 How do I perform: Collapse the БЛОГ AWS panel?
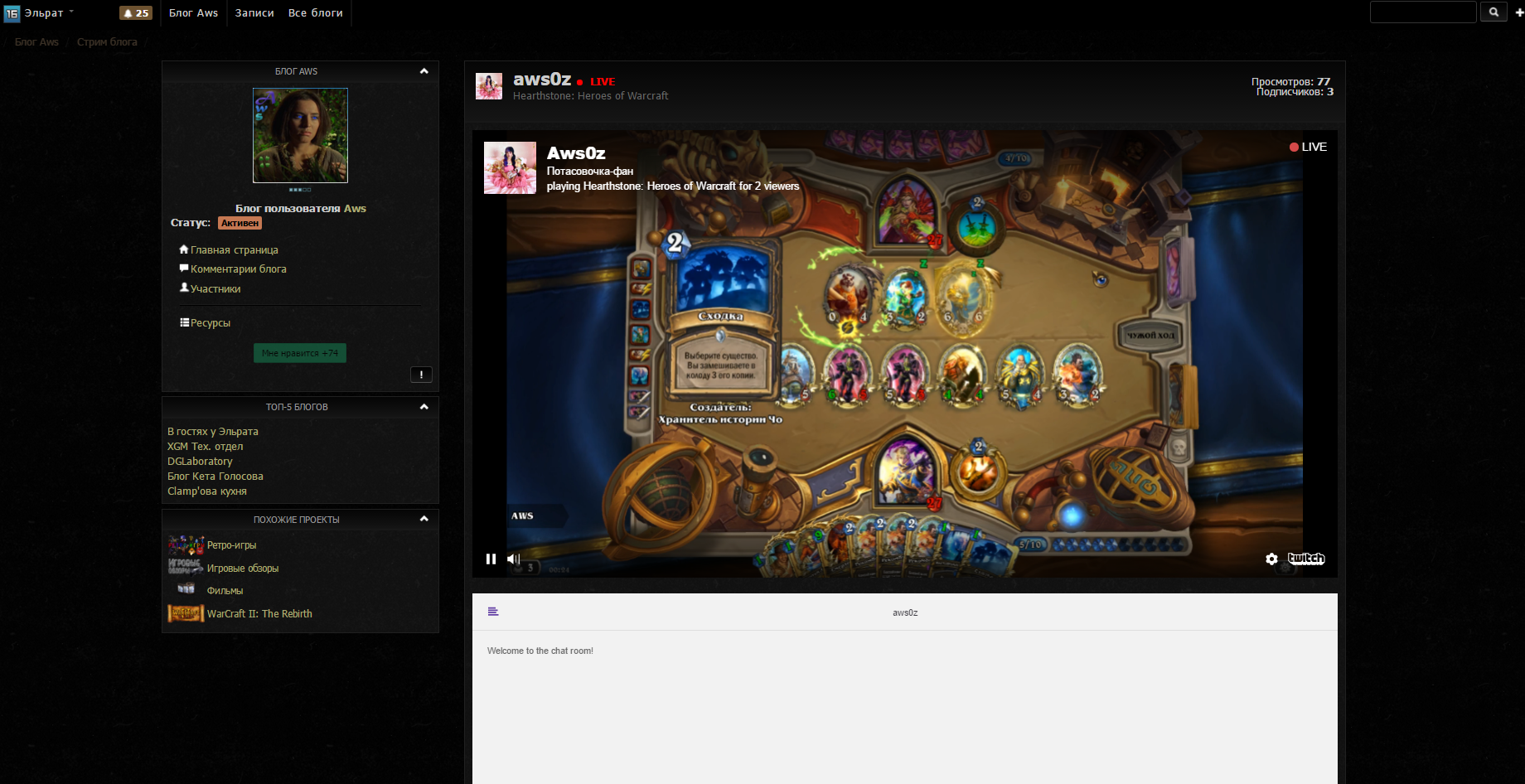click(x=424, y=71)
